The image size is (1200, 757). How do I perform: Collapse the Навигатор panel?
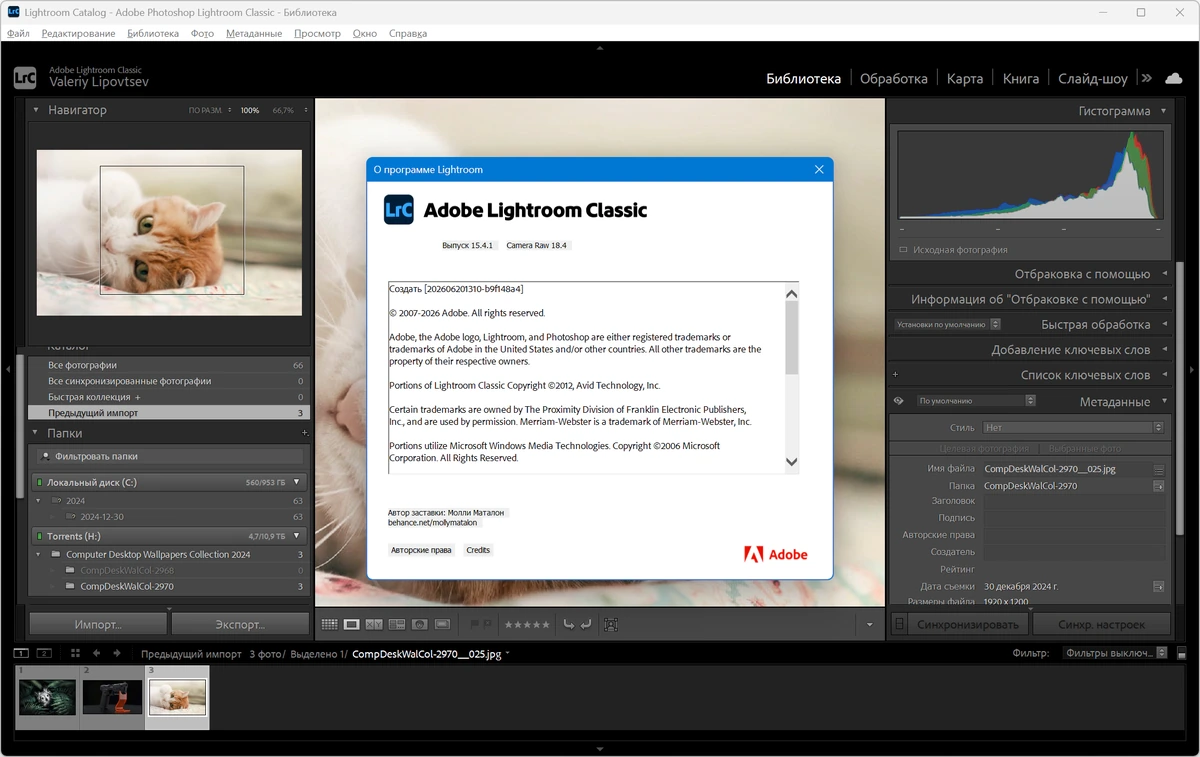coord(36,110)
